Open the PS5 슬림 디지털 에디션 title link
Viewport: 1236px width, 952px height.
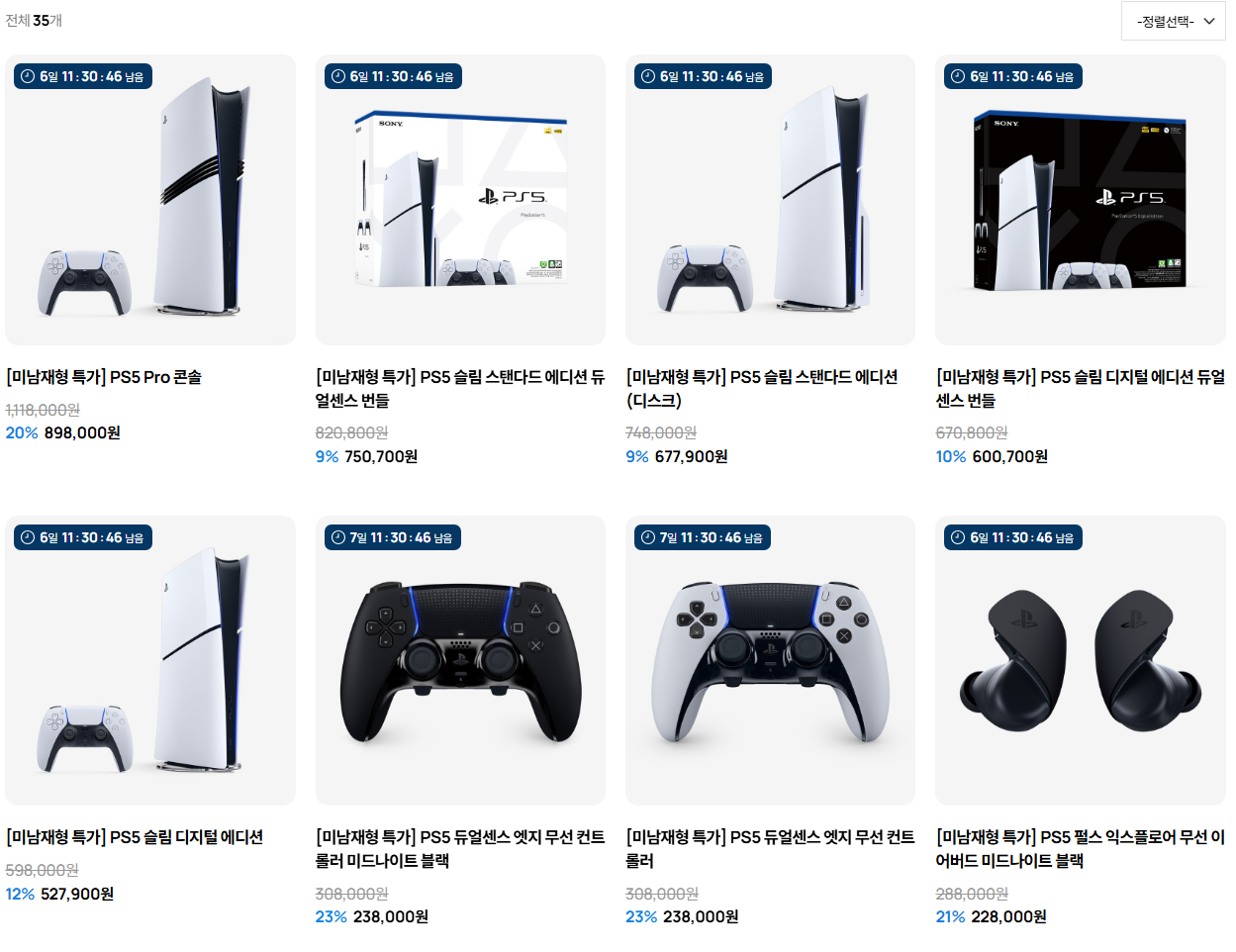pos(135,837)
